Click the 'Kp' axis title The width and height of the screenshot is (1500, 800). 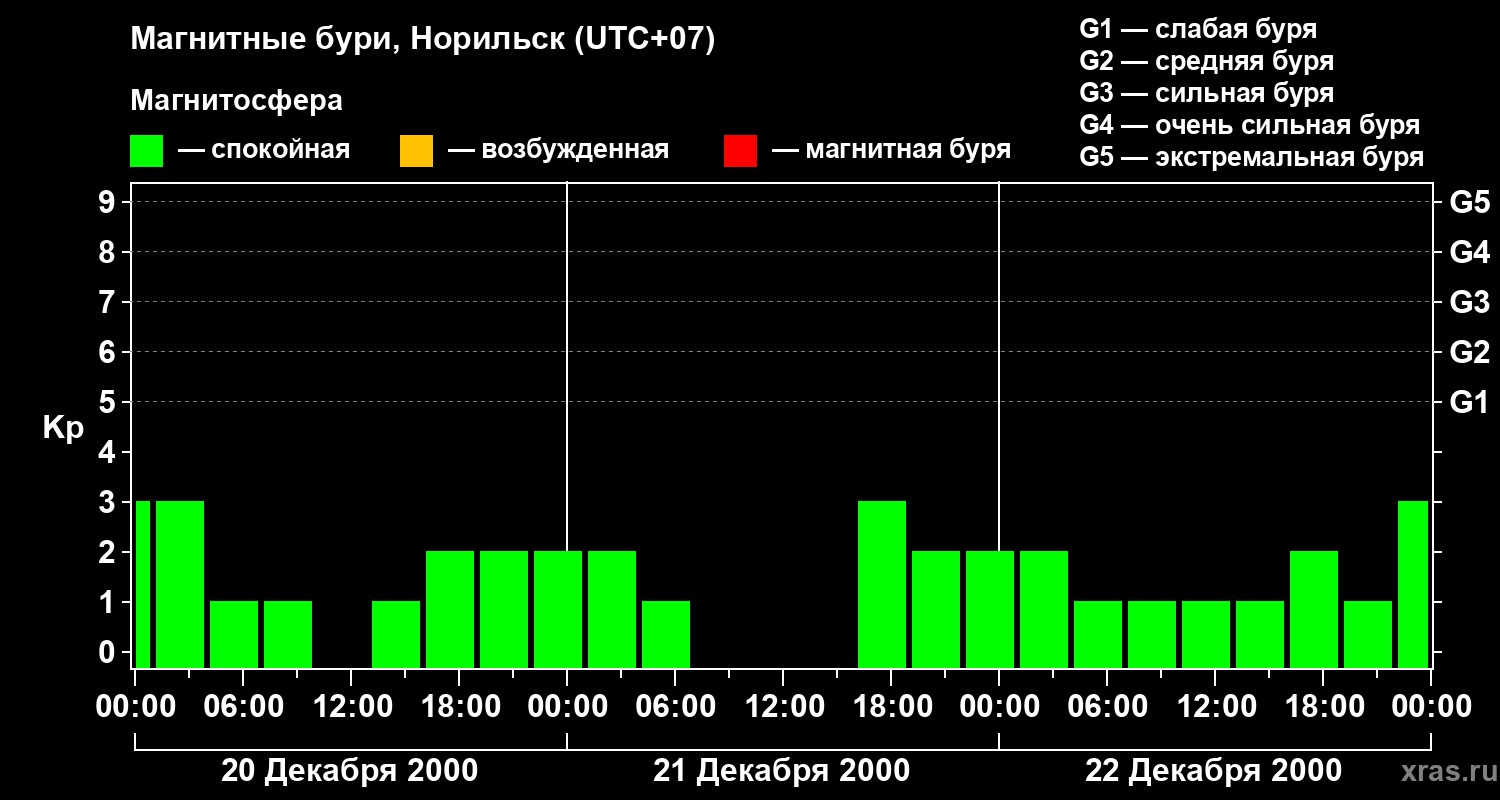[62, 428]
